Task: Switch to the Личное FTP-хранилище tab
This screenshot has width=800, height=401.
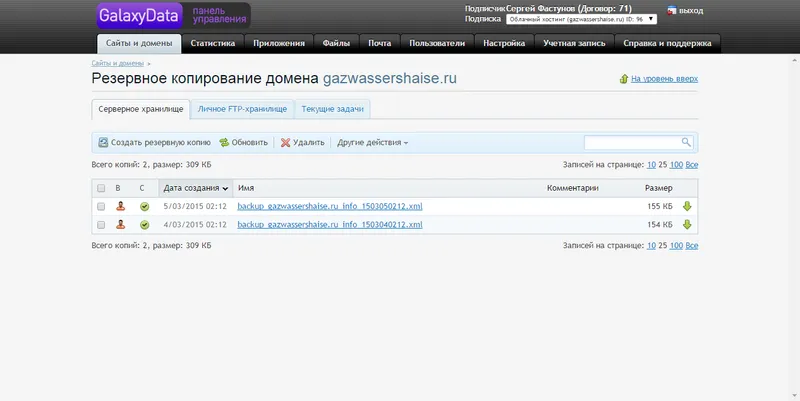Action: point(242,109)
